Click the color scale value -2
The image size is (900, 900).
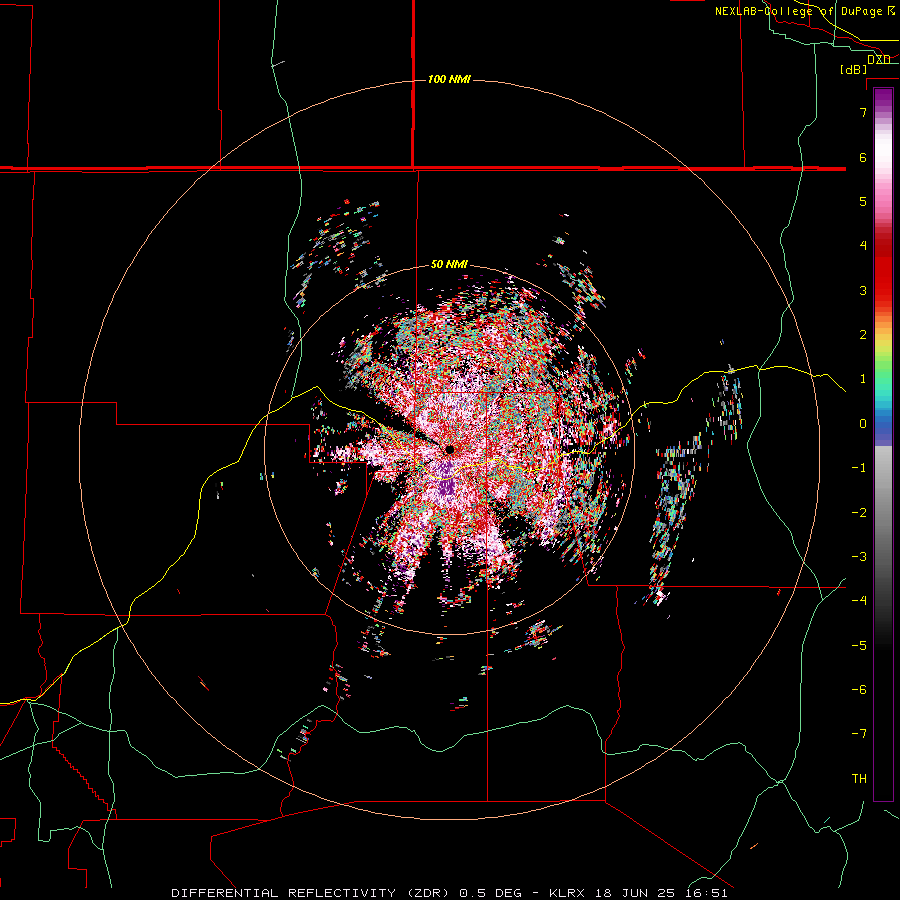coord(859,513)
